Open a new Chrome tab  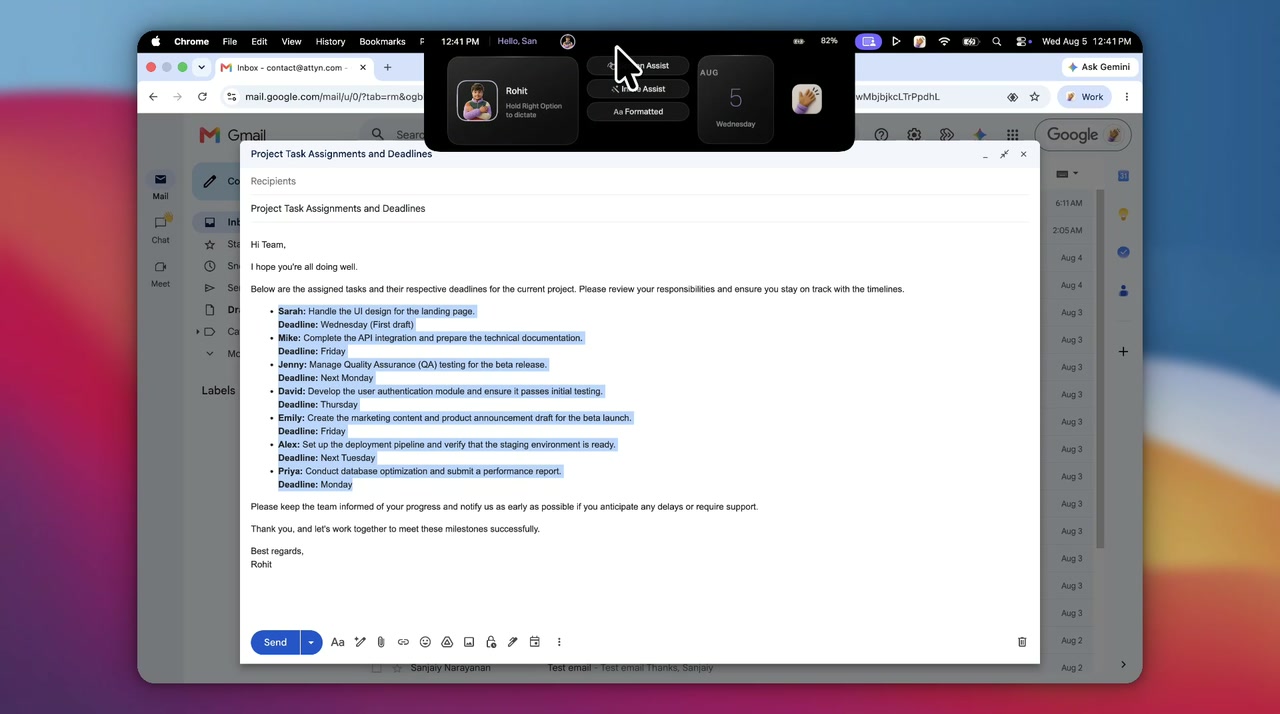(x=387, y=67)
